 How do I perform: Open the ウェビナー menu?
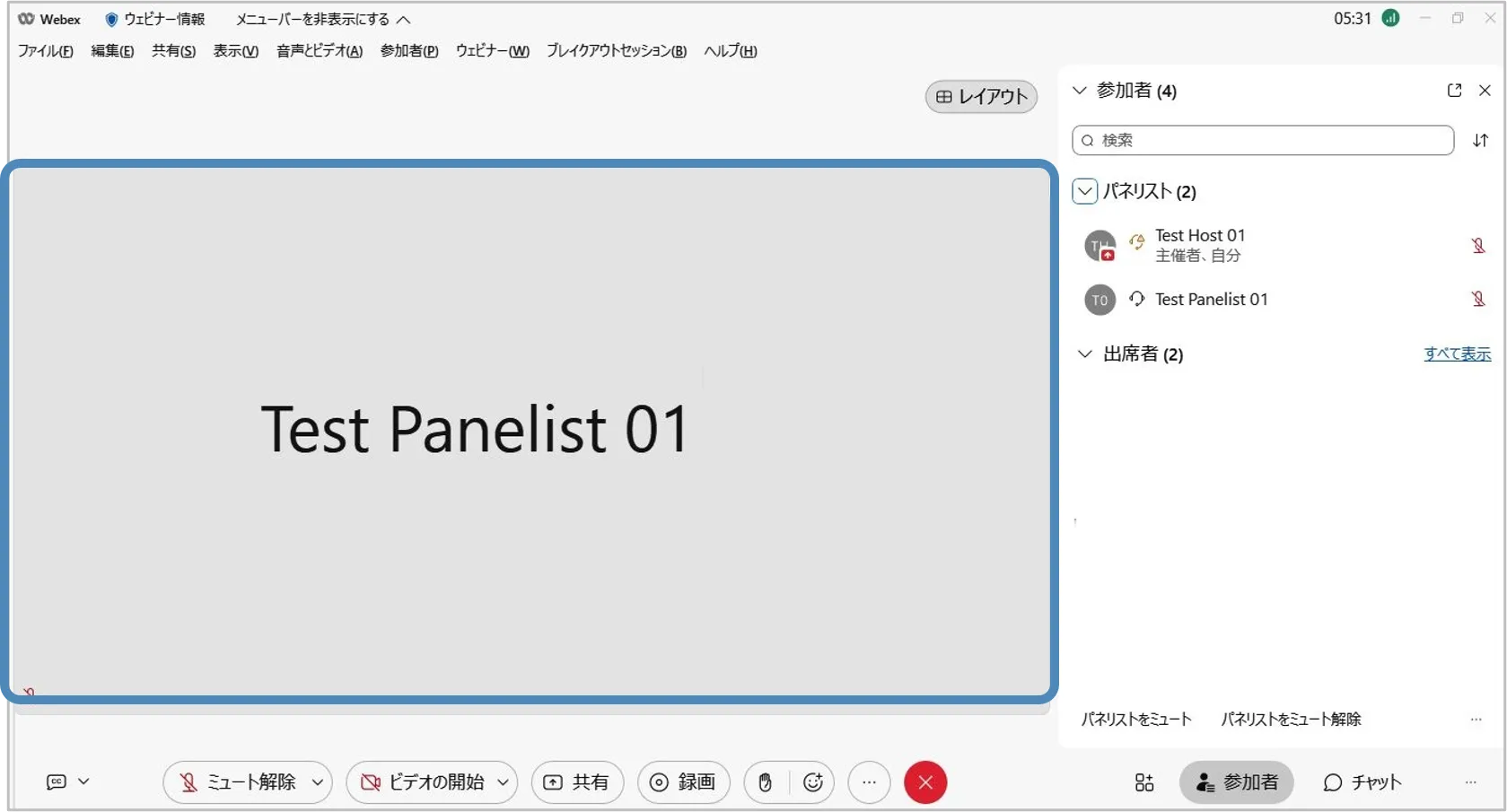[x=492, y=51]
